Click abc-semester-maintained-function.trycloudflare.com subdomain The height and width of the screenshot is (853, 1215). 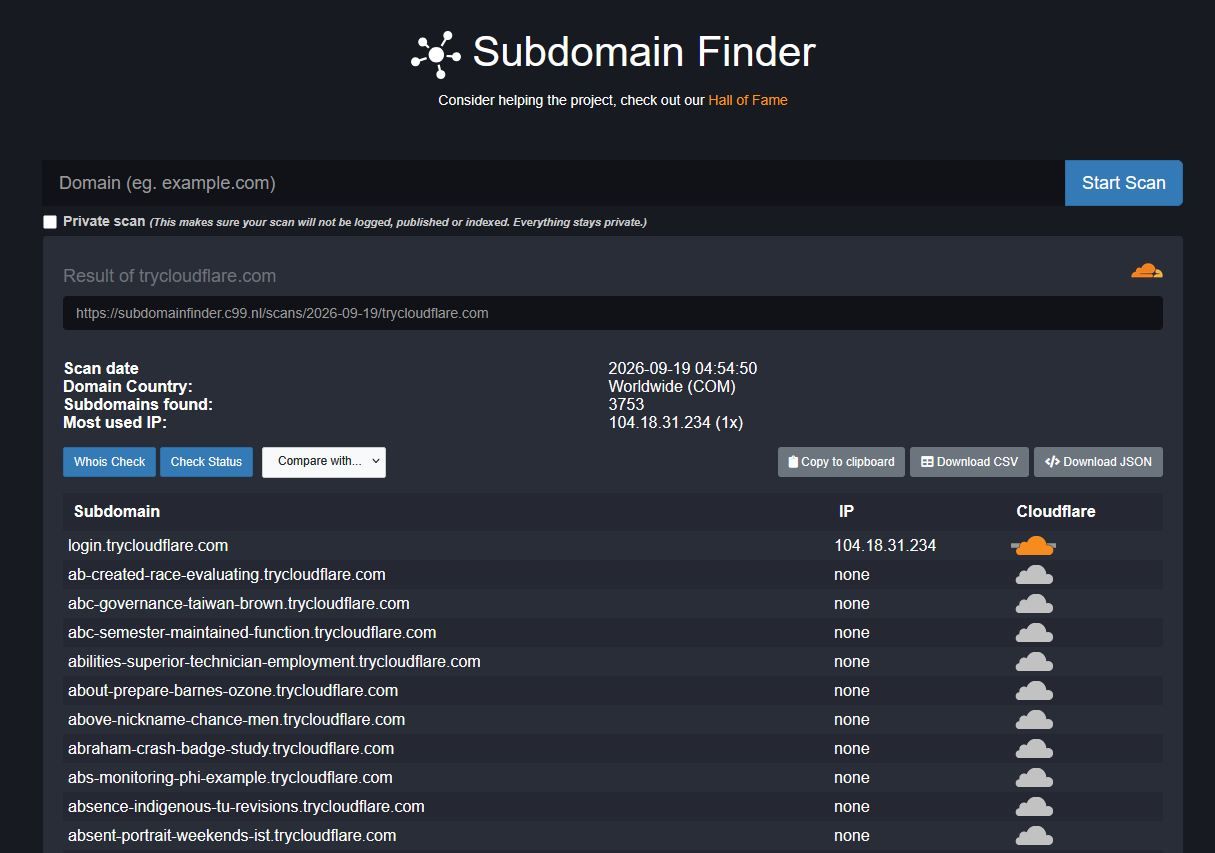point(252,633)
